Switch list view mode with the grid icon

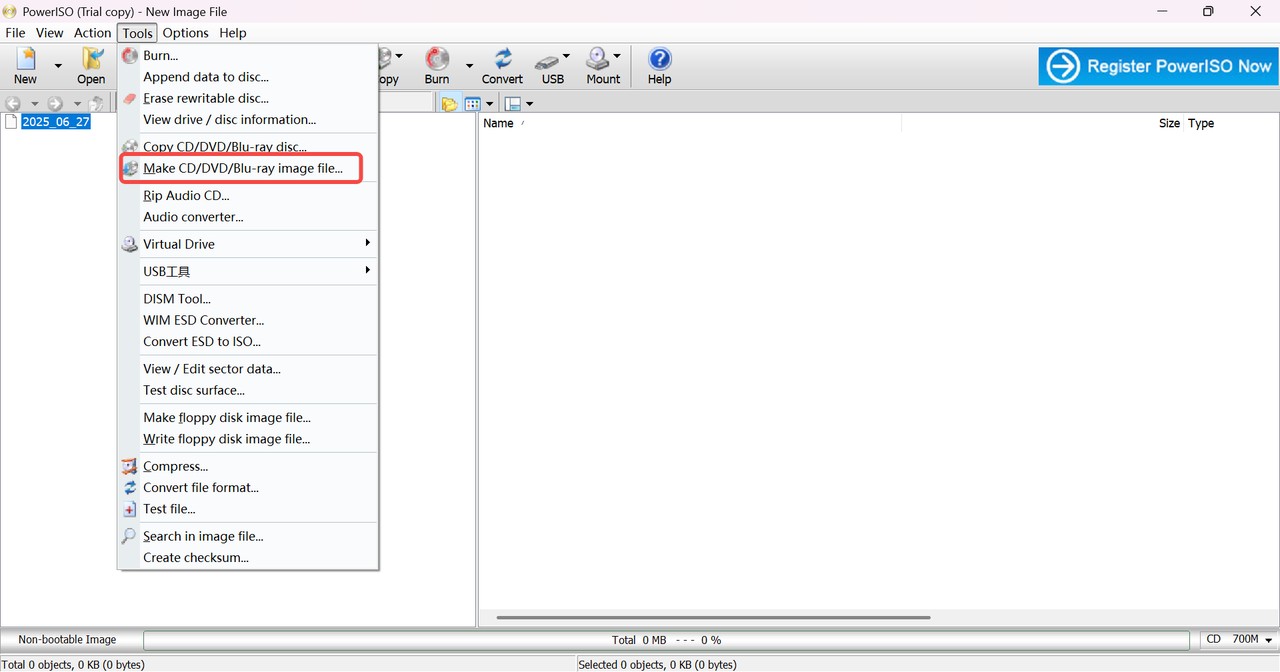click(x=474, y=103)
